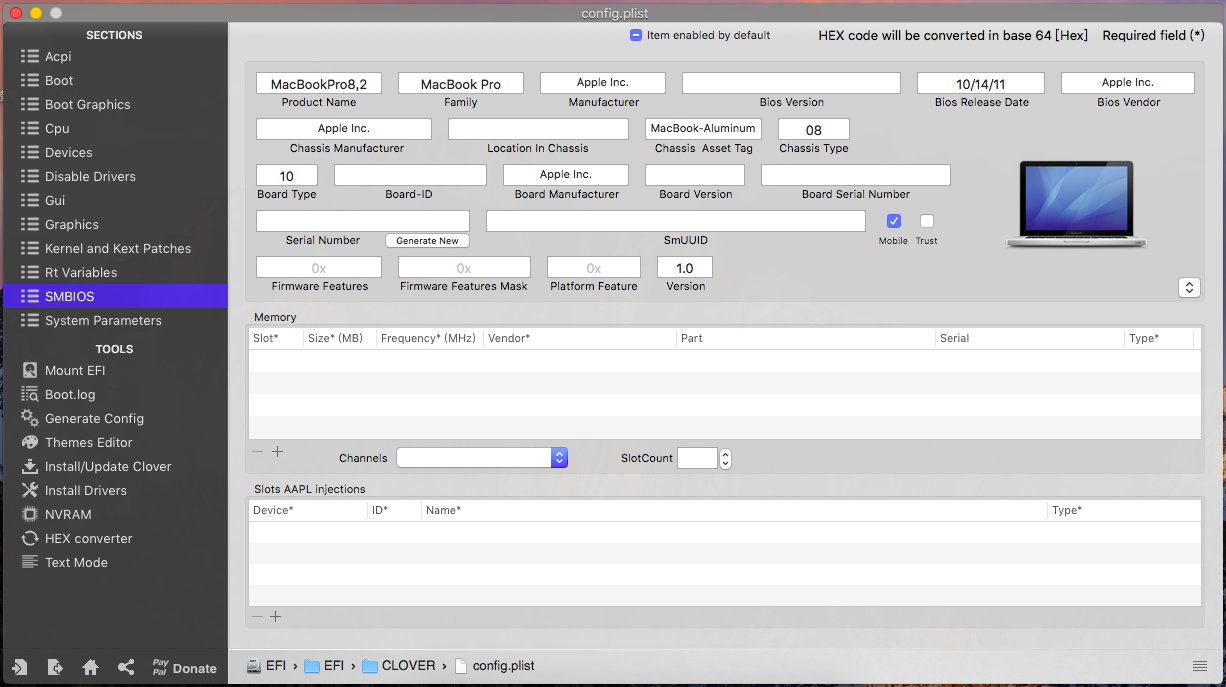Click the export configuration icon in bottom bar

55,667
